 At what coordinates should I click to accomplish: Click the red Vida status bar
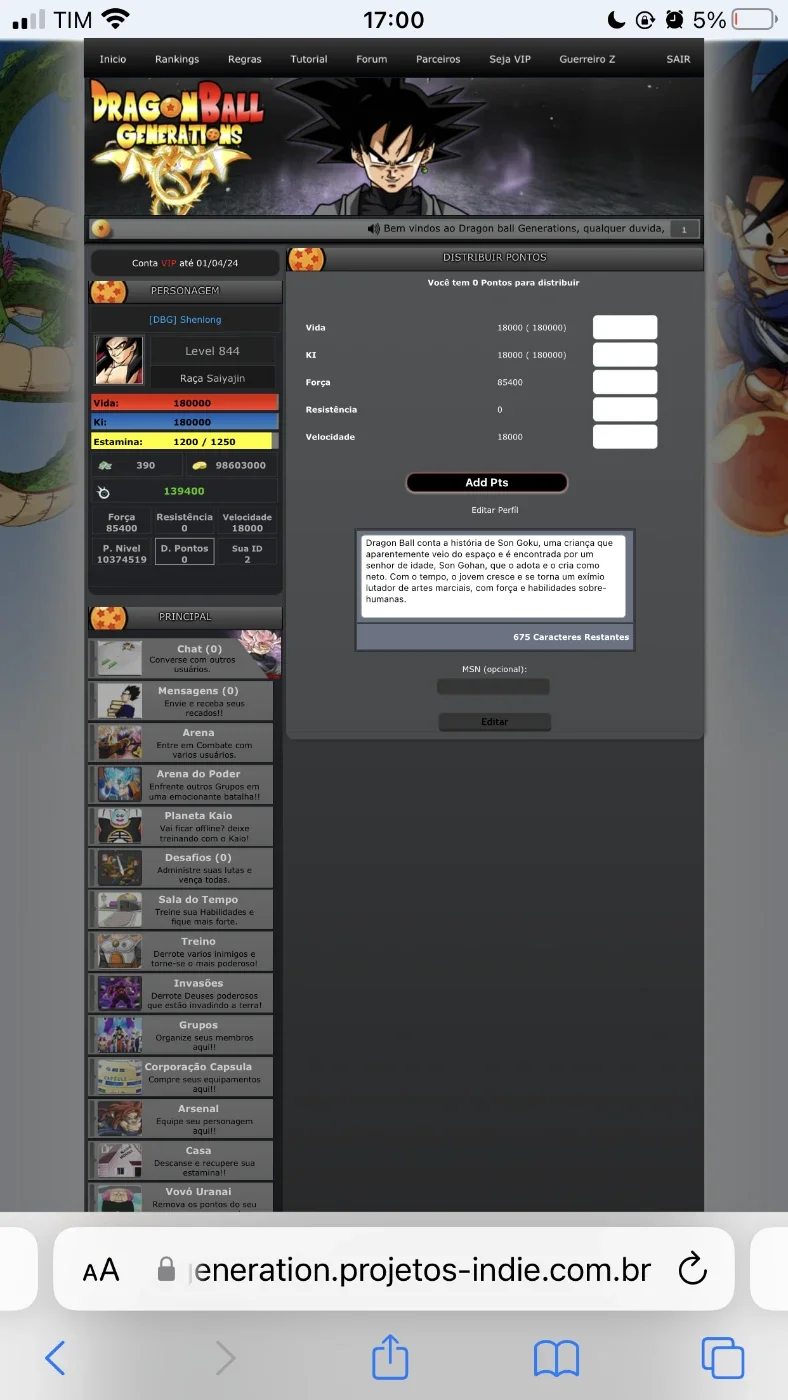(x=184, y=403)
